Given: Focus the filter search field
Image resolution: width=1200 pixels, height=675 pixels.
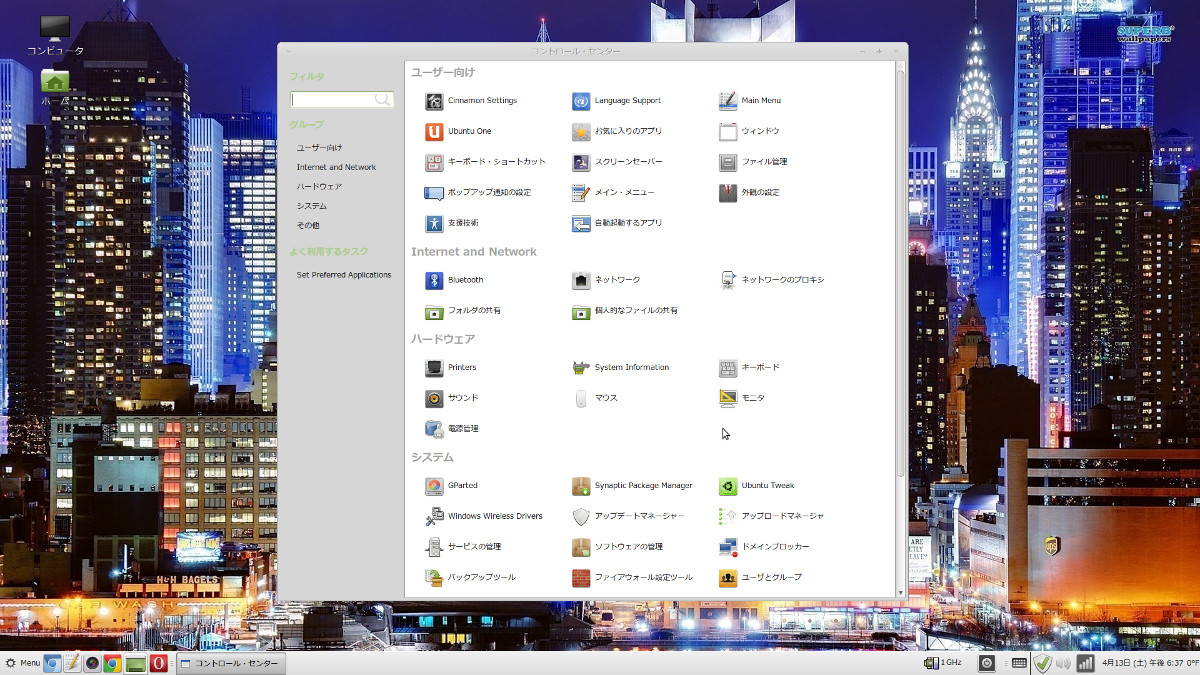Looking at the screenshot, I should [x=342, y=100].
